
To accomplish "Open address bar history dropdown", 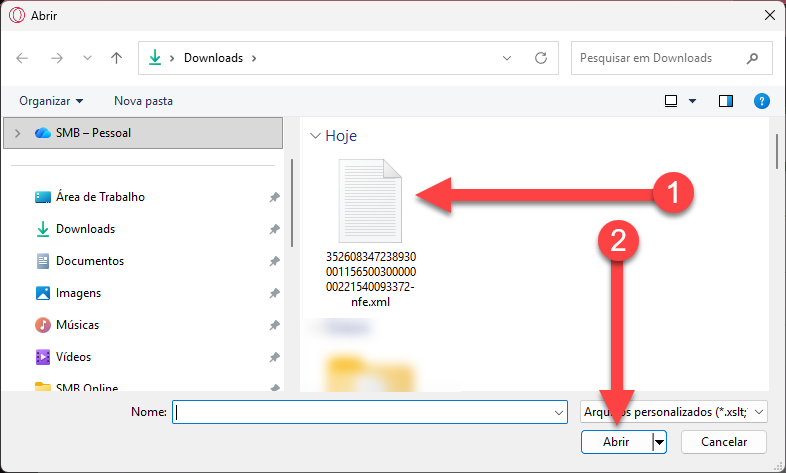I will (x=507, y=58).
